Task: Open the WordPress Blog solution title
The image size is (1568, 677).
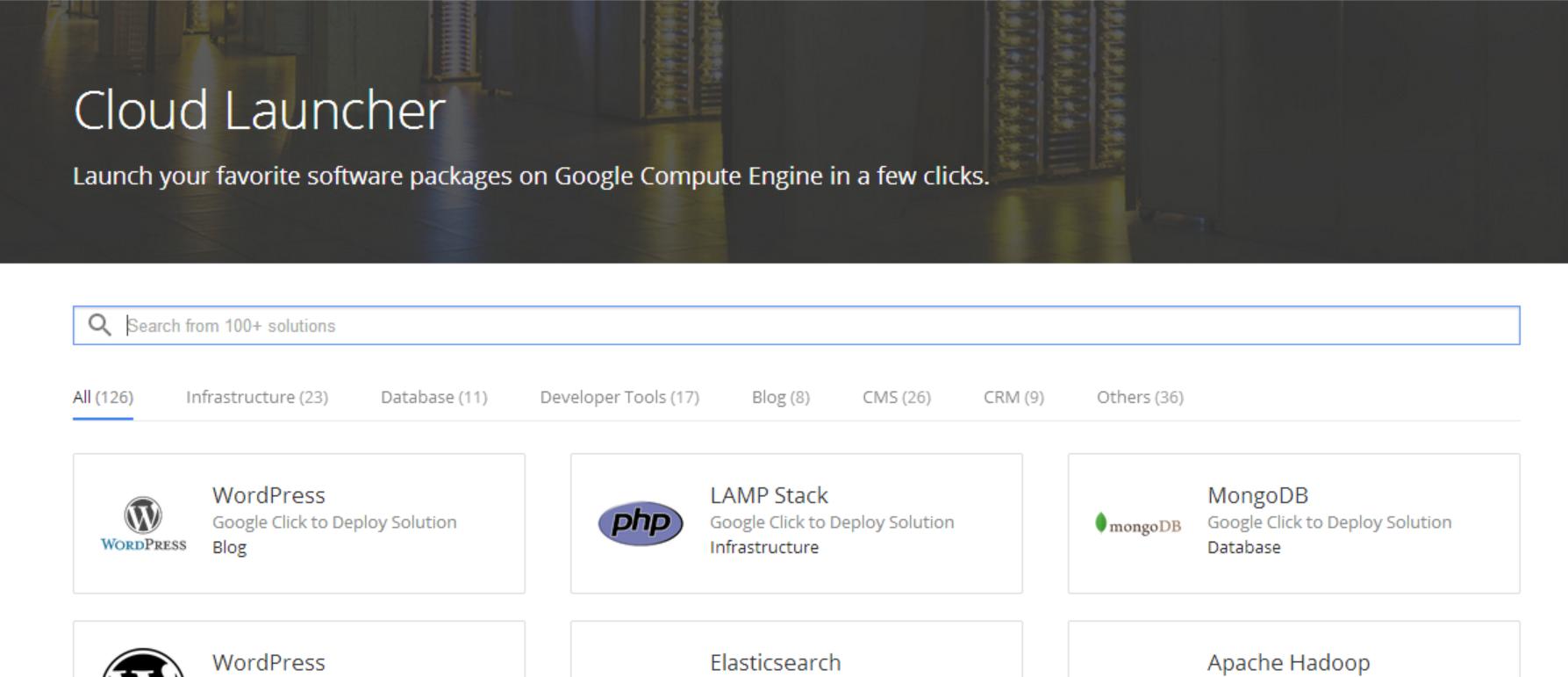Action: click(268, 495)
